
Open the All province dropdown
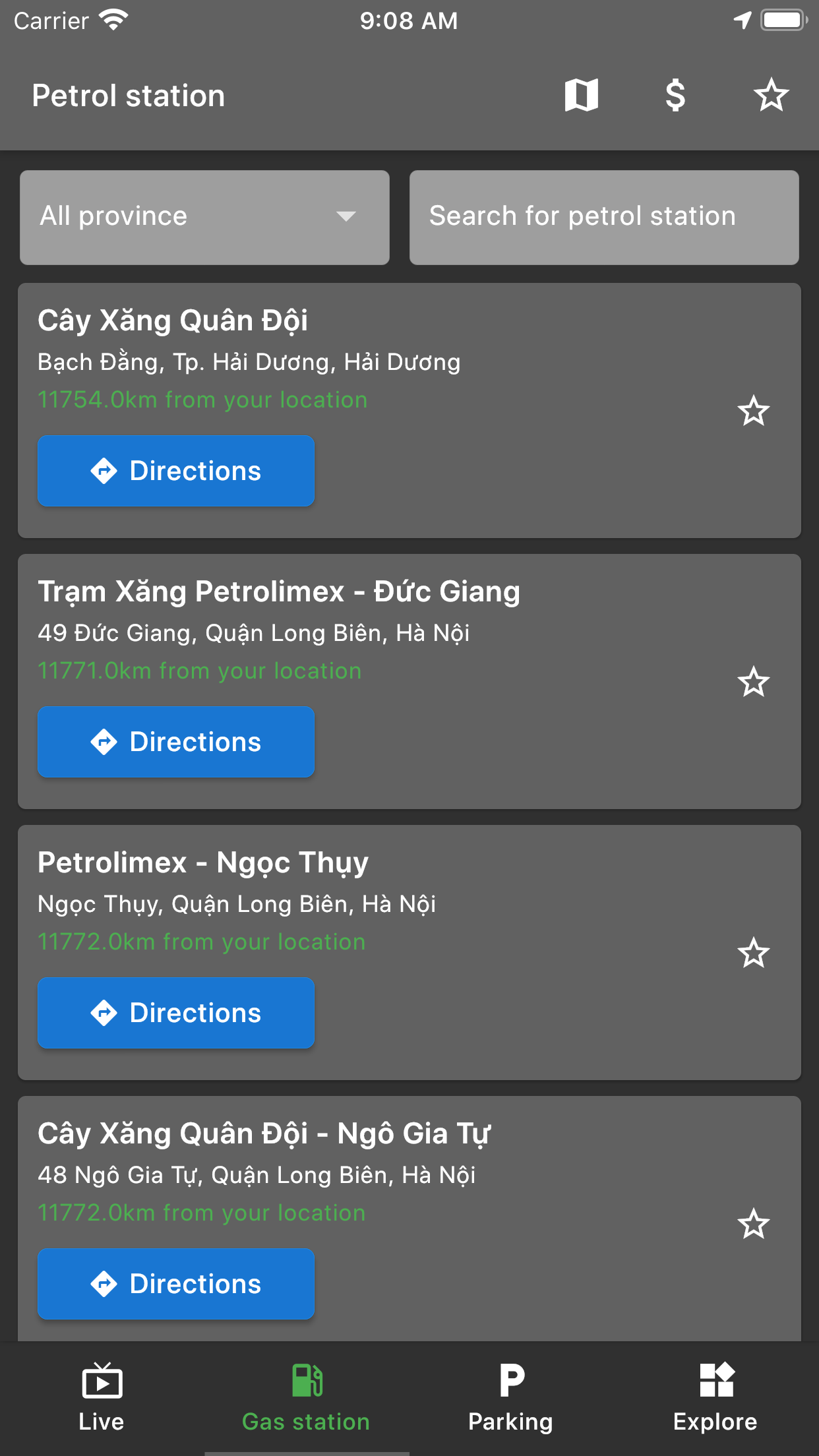pos(204,217)
